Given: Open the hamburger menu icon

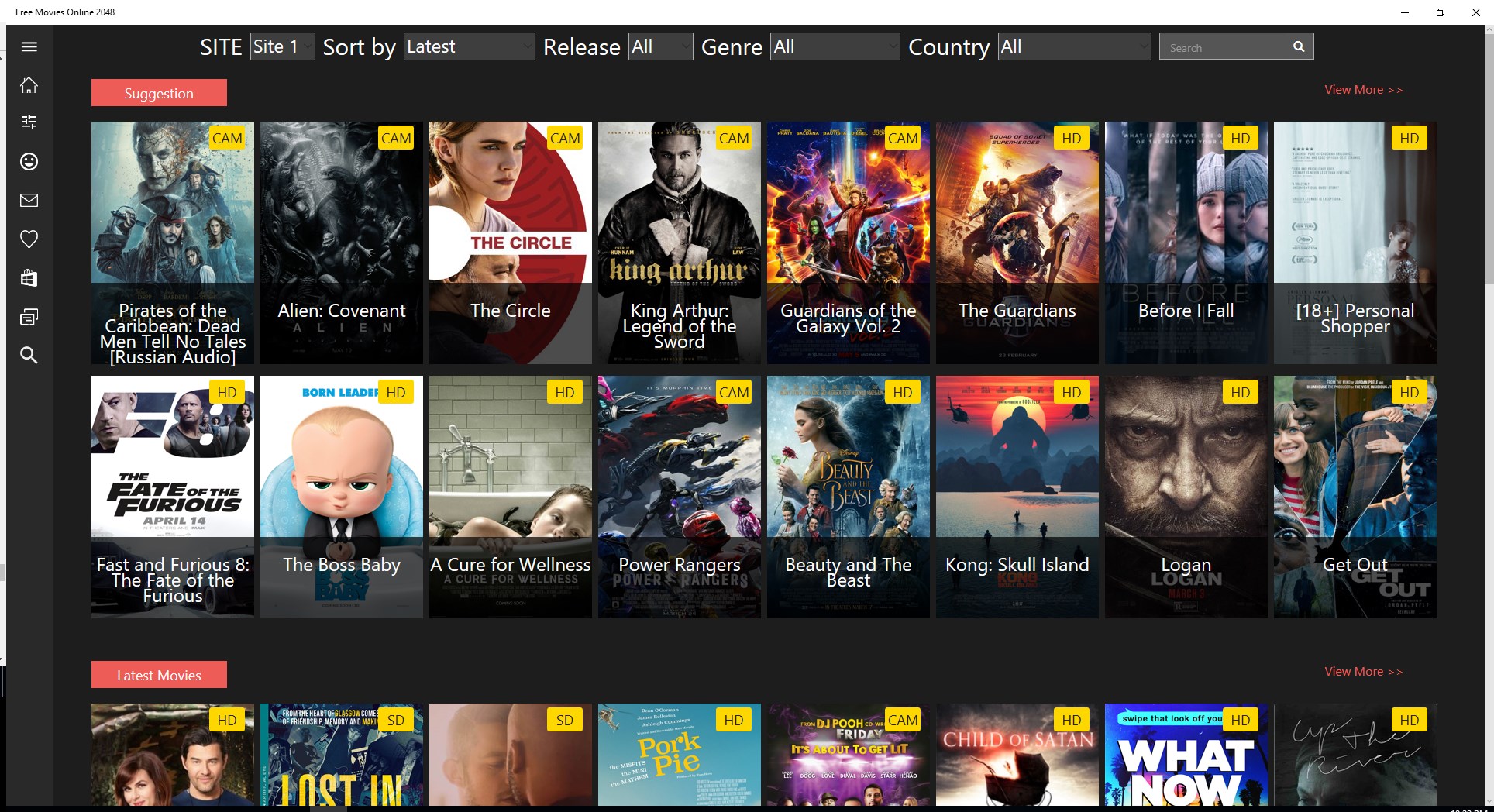Looking at the screenshot, I should click(29, 46).
